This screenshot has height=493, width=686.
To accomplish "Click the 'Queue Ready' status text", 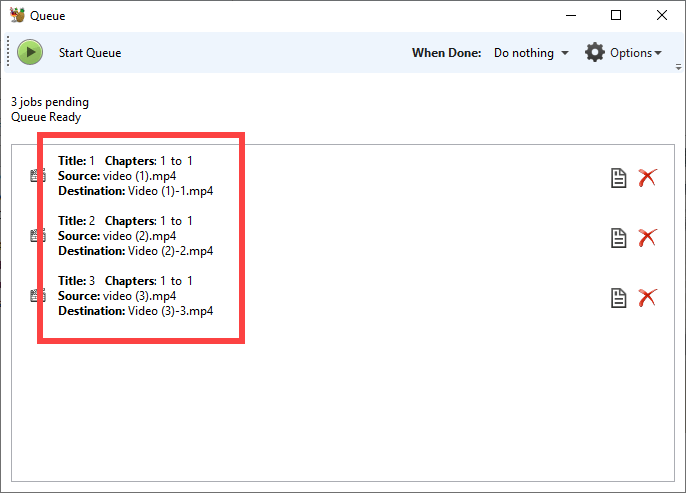I will (x=46, y=117).
